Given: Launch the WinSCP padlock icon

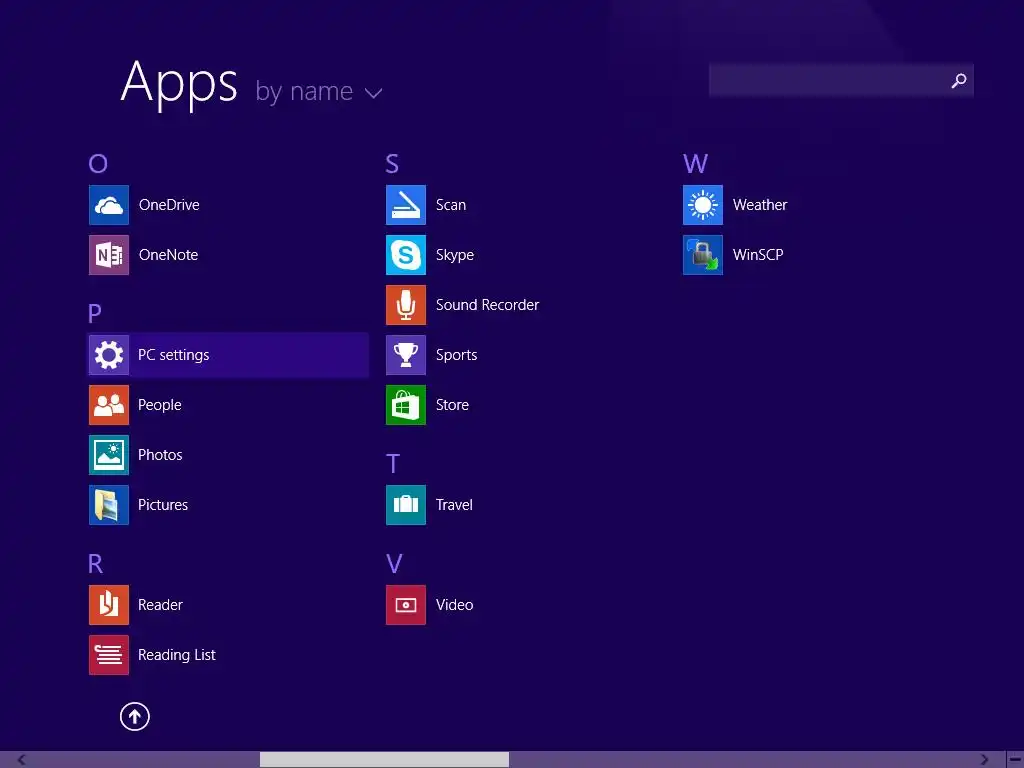Looking at the screenshot, I should tap(703, 255).
